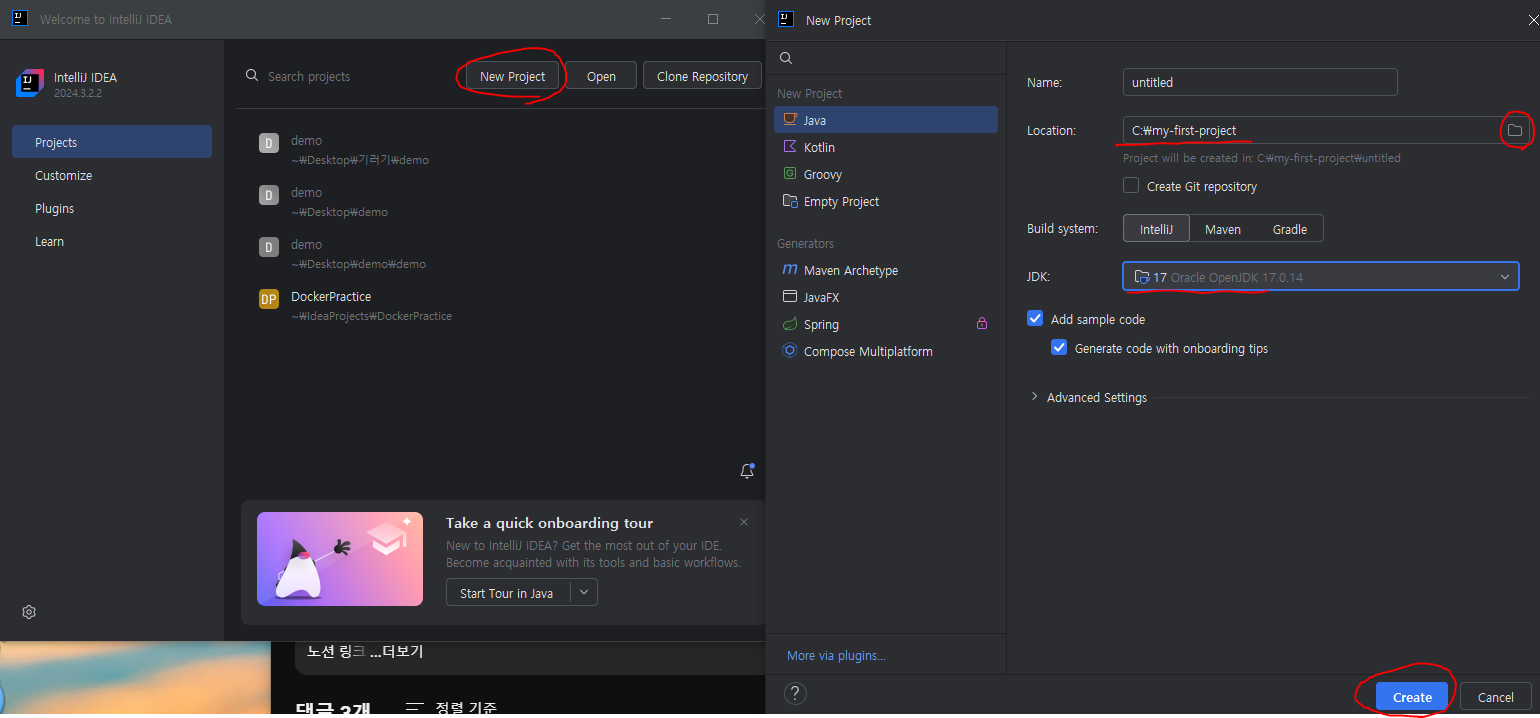Choose IntelliJ build system
The width and height of the screenshot is (1540, 718).
1156,229
